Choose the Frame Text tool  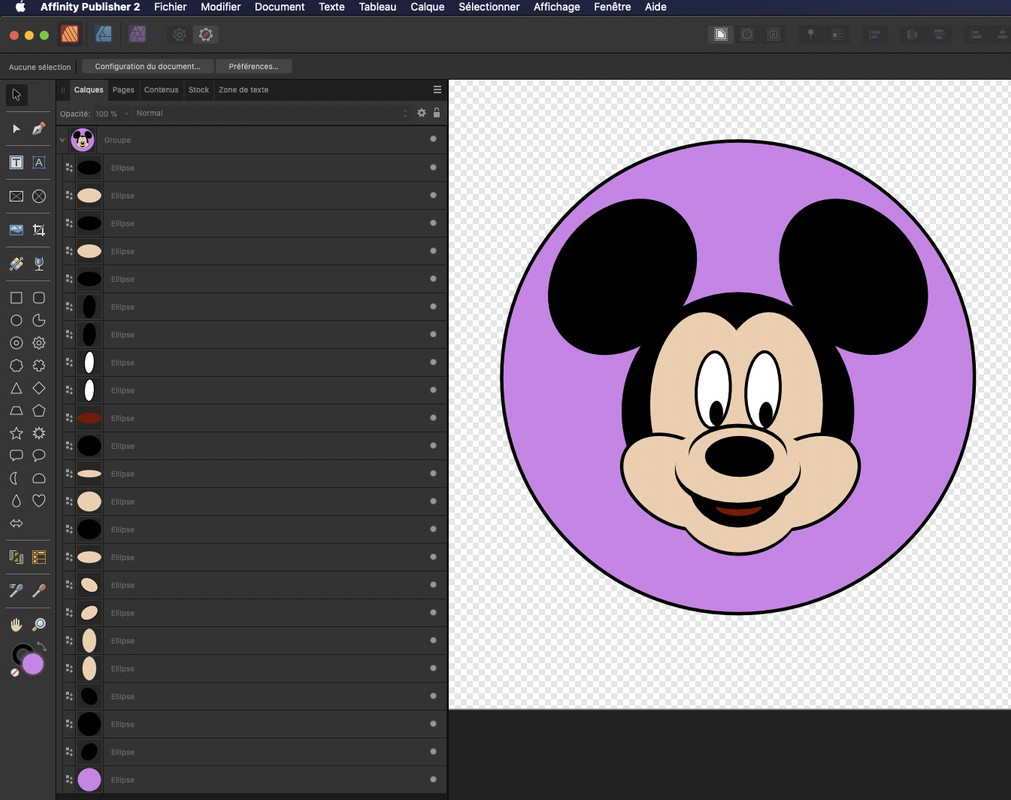click(16, 162)
